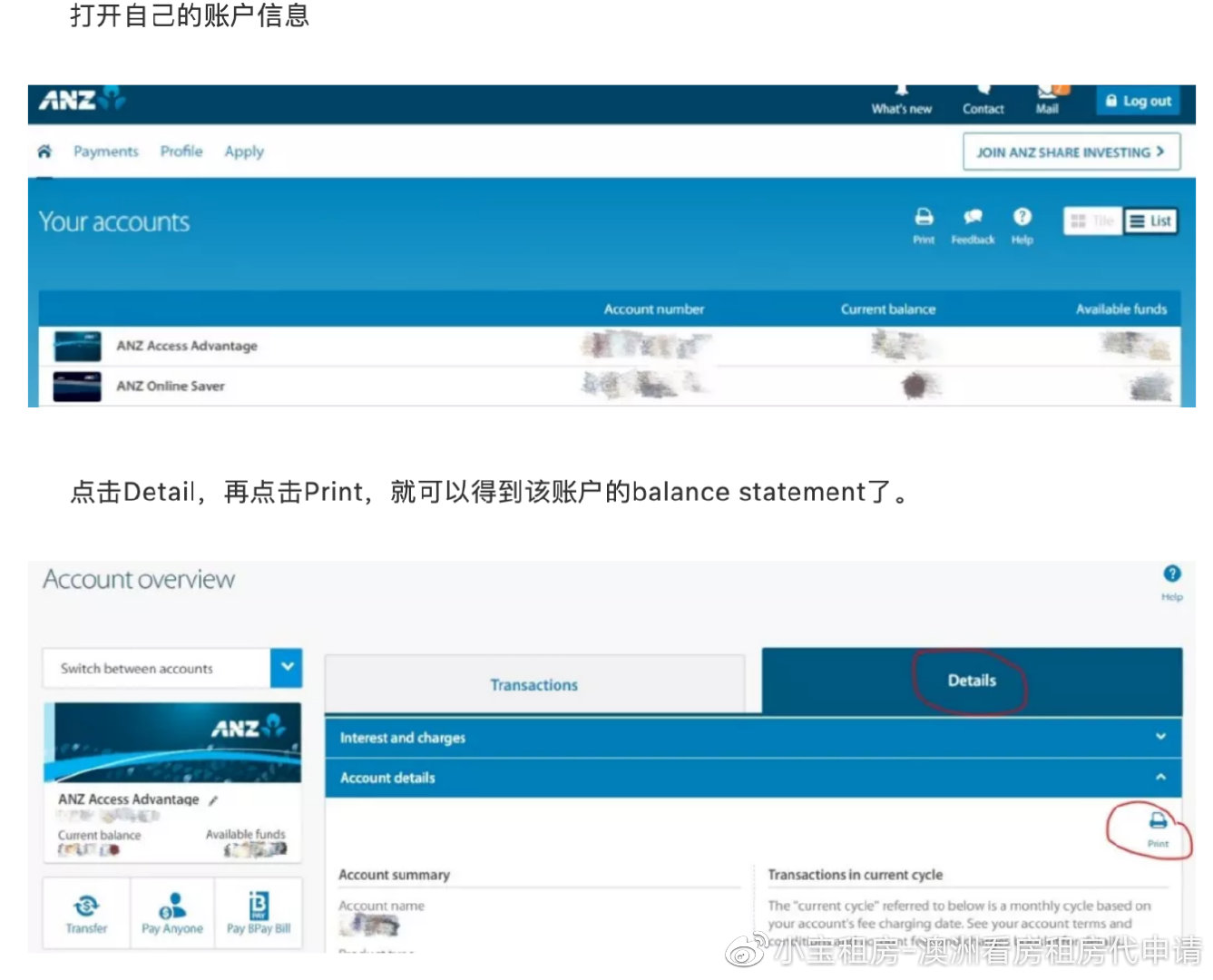The width and height of the screenshot is (1213, 980).
Task: Click the Pay Anyone icon
Action: tap(171, 914)
